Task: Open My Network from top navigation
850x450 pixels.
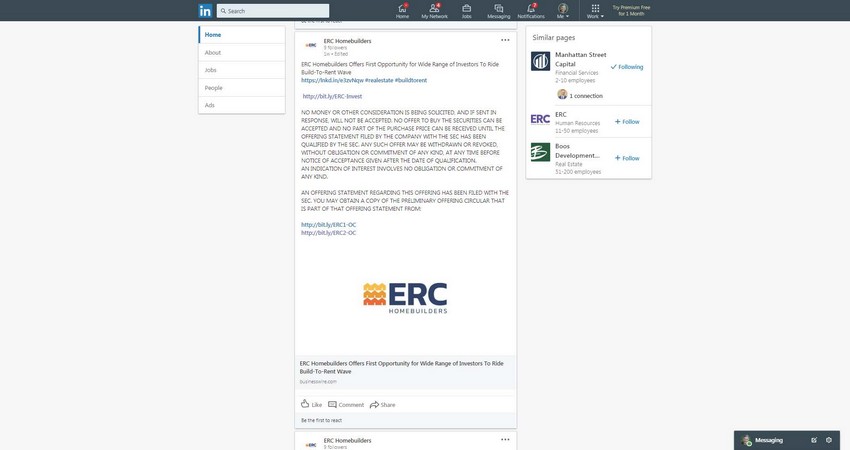Action: click(x=434, y=11)
